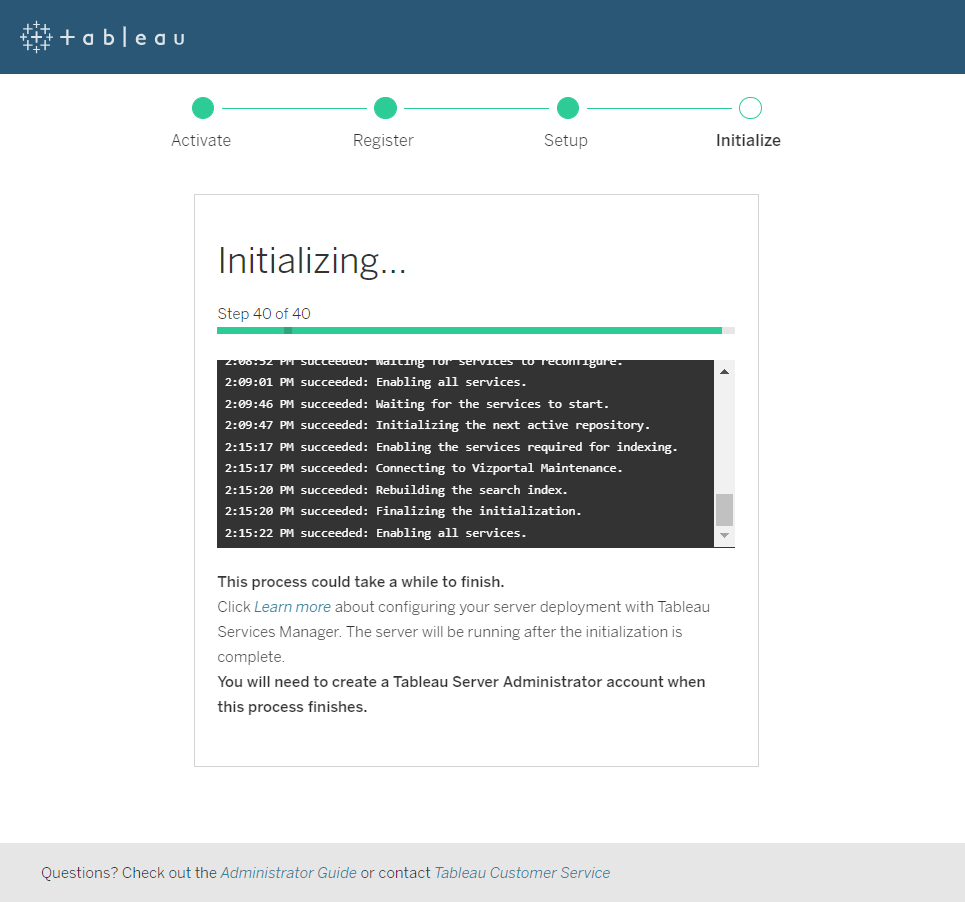Open the Learn more link
Screen dimensions: 965x902
pos(292,607)
